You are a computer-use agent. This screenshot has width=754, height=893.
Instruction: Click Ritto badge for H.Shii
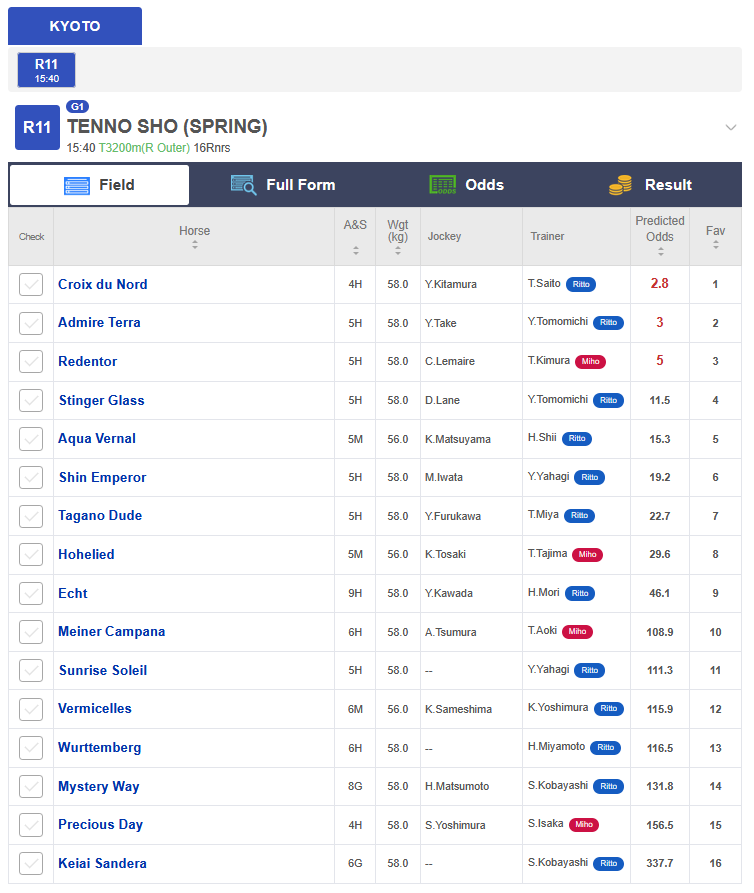[577, 439]
